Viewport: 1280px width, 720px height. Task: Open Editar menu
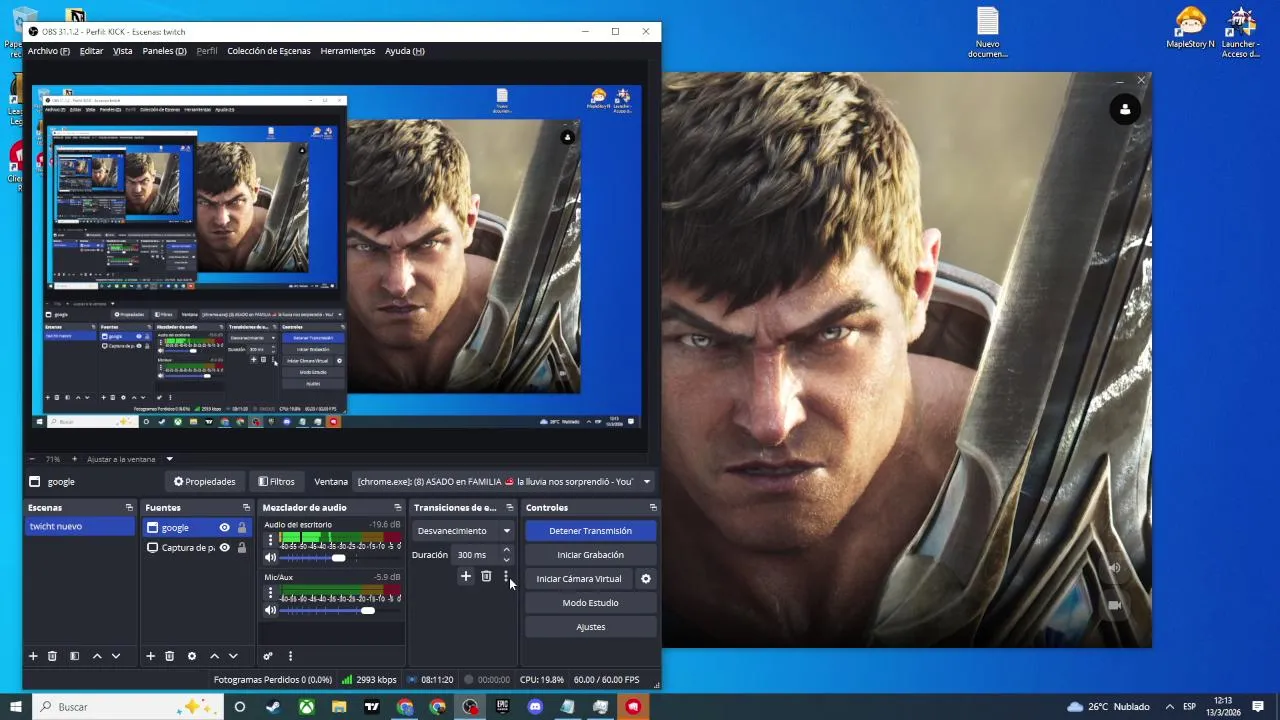pyautogui.click(x=91, y=51)
